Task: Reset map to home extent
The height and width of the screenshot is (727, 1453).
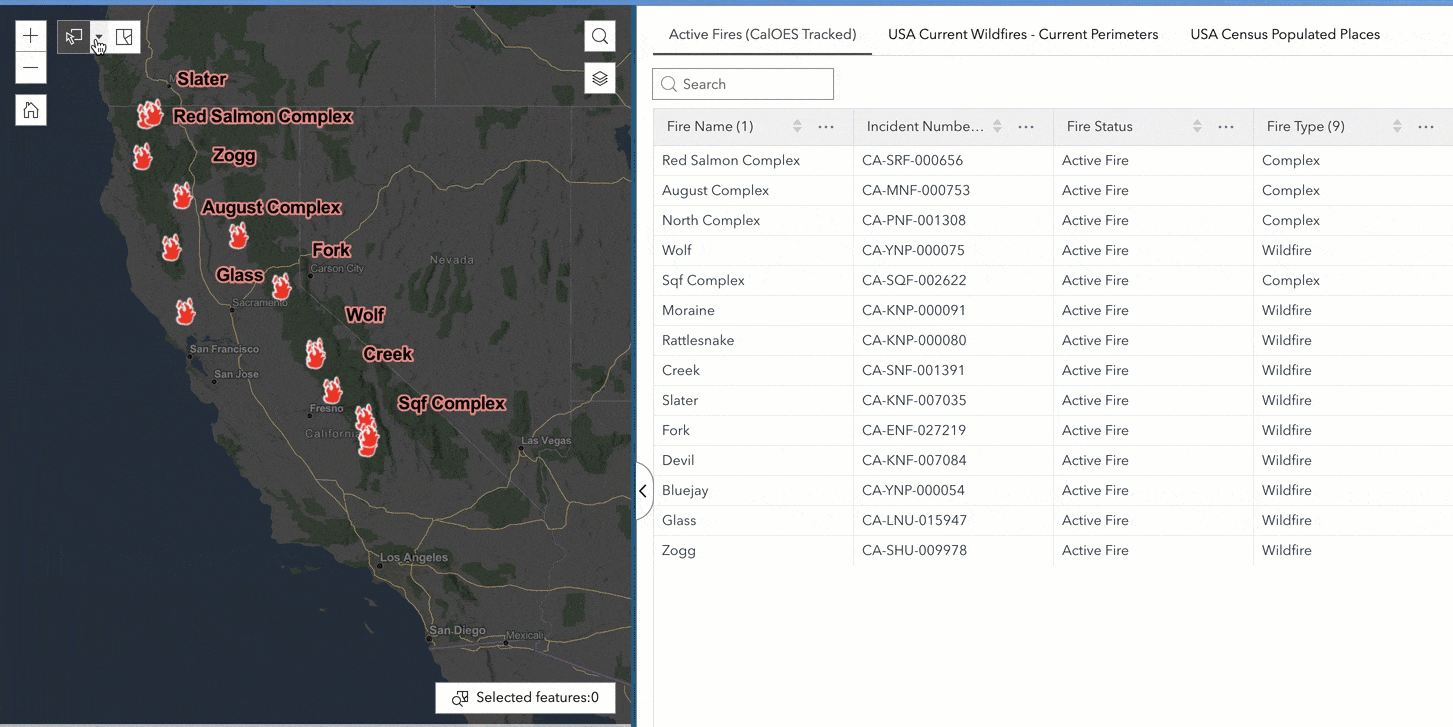Action: click(31, 110)
